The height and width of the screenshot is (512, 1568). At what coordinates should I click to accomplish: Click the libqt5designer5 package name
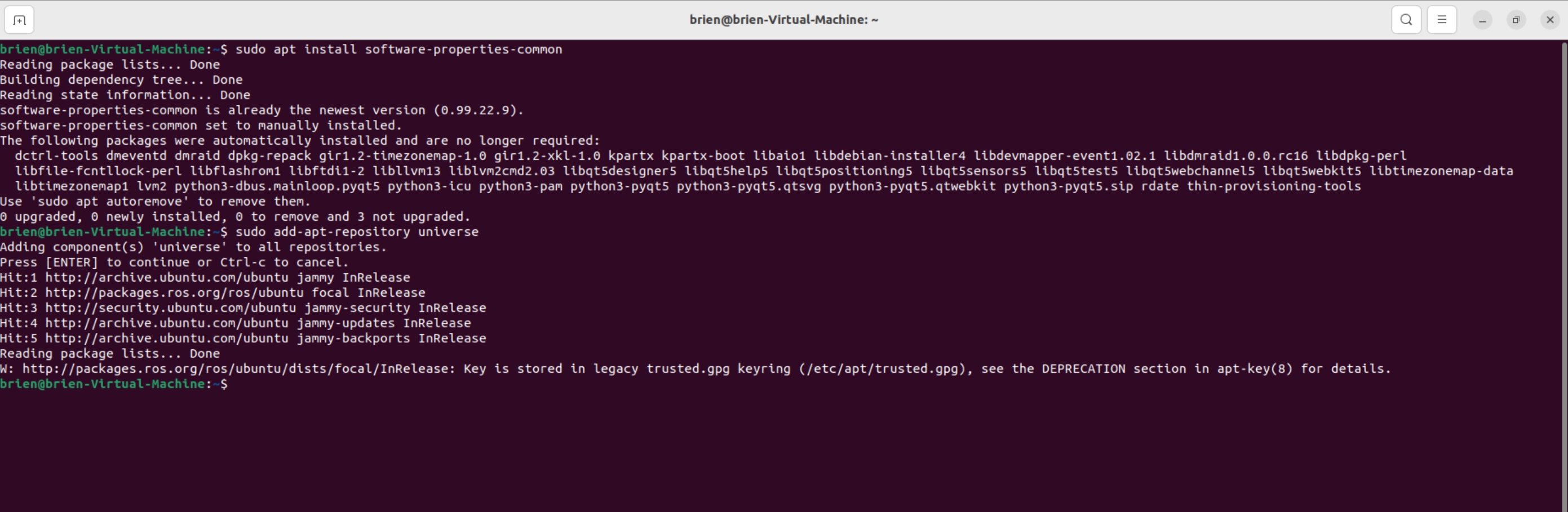[622, 171]
